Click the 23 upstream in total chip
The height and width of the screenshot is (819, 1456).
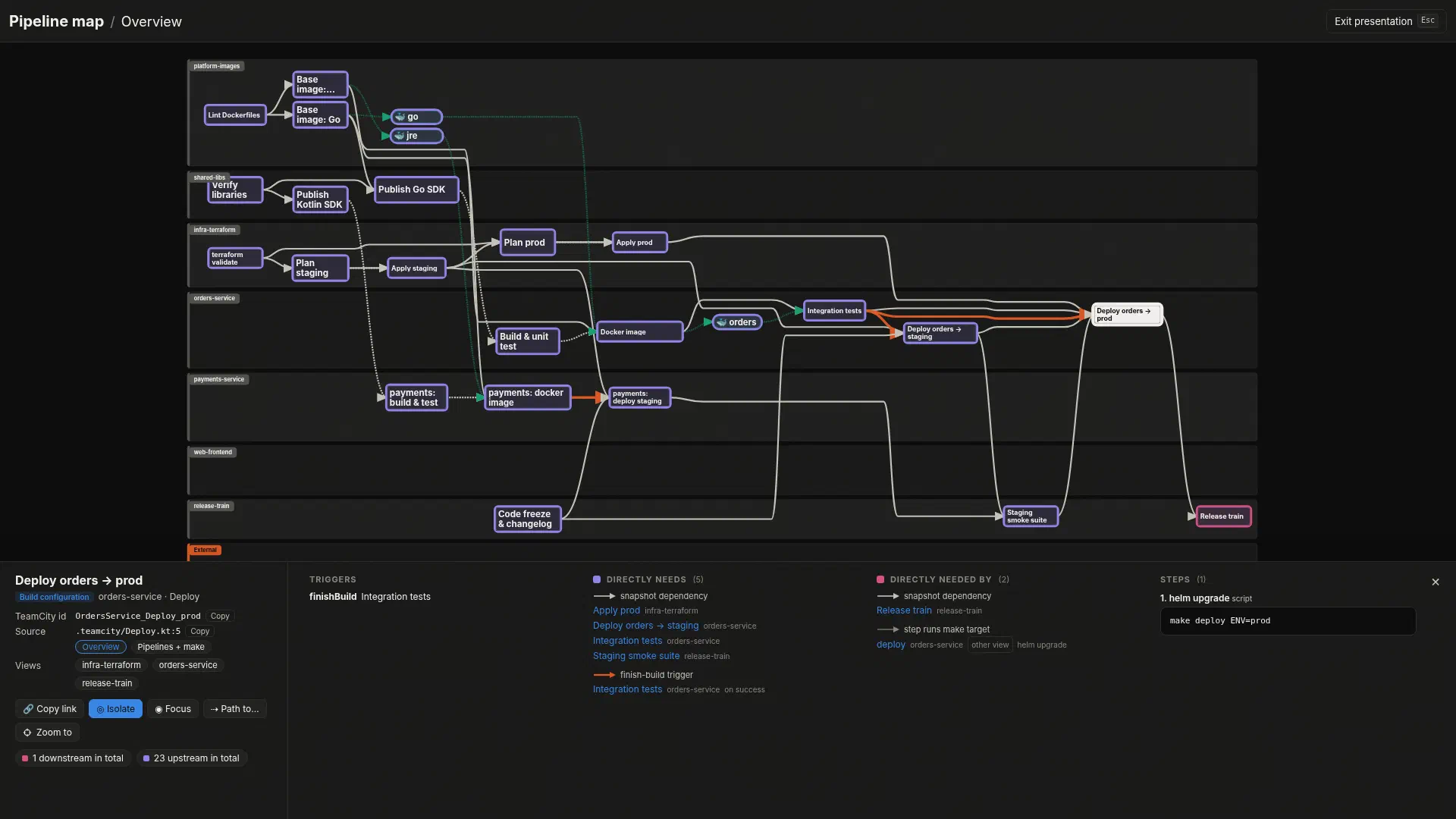[191, 758]
